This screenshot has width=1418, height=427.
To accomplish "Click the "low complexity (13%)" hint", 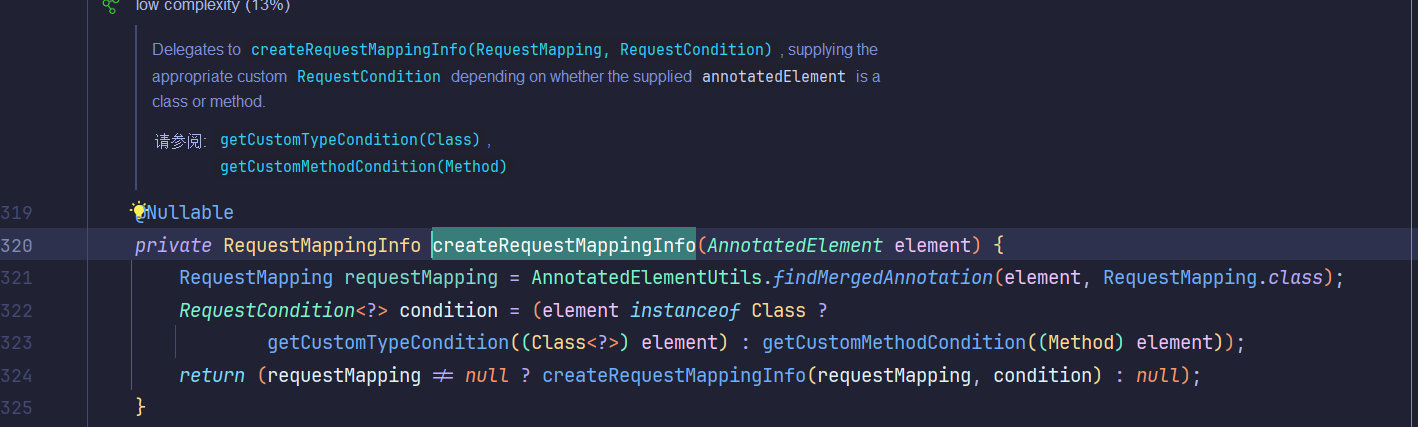I will 213,5.
